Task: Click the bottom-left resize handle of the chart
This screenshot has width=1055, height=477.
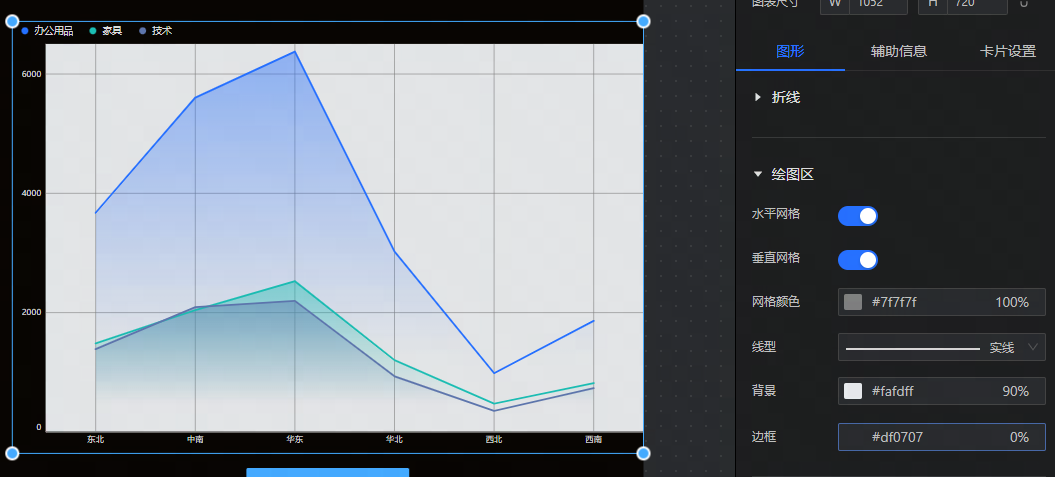Action: (x=12, y=453)
